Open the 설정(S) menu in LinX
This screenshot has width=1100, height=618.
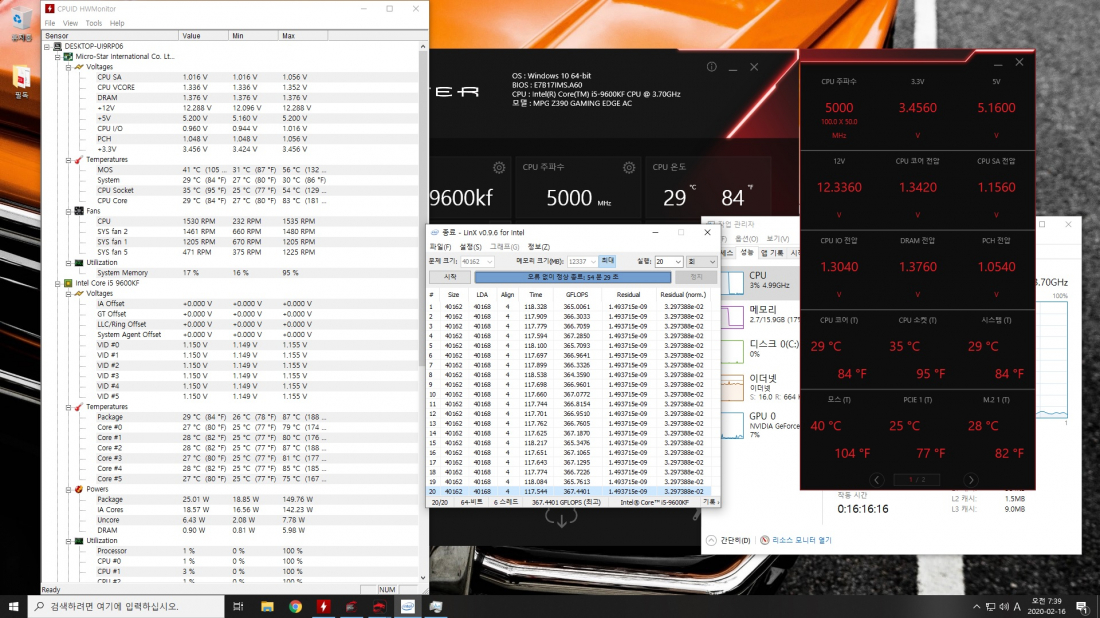(470, 247)
